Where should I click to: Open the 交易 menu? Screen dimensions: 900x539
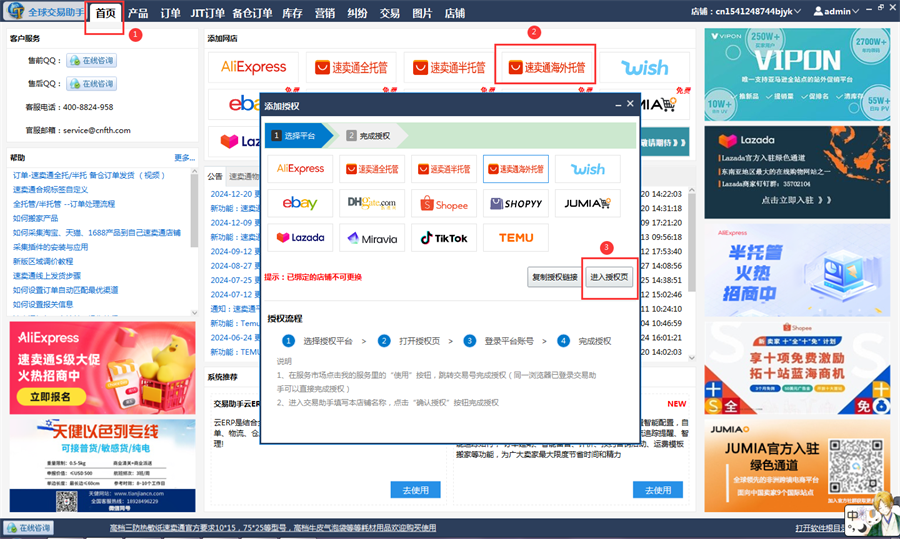(390, 13)
